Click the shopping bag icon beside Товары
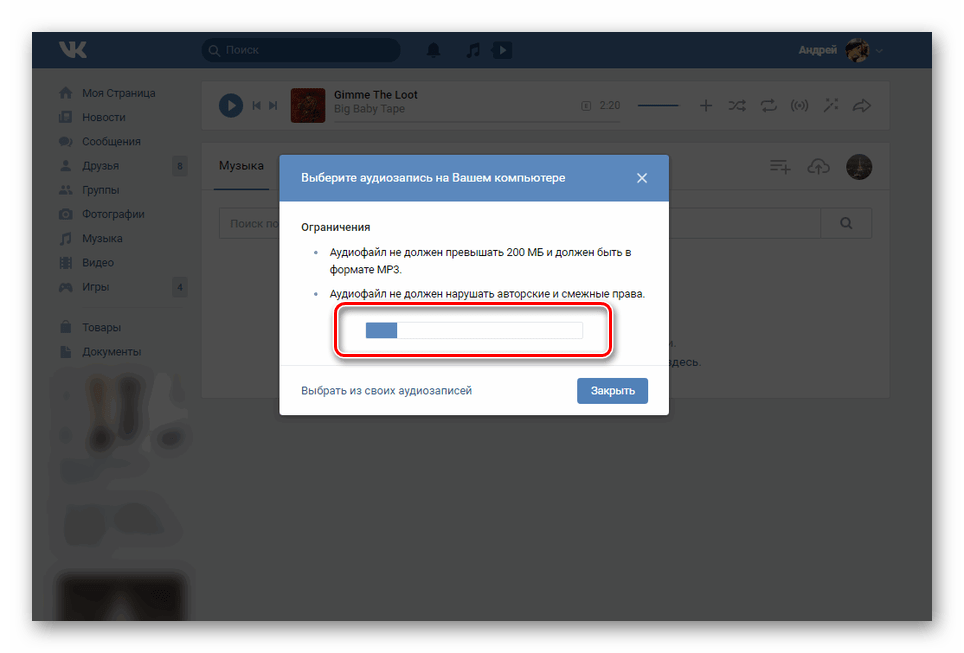The width and height of the screenshot is (964, 653). point(66,326)
